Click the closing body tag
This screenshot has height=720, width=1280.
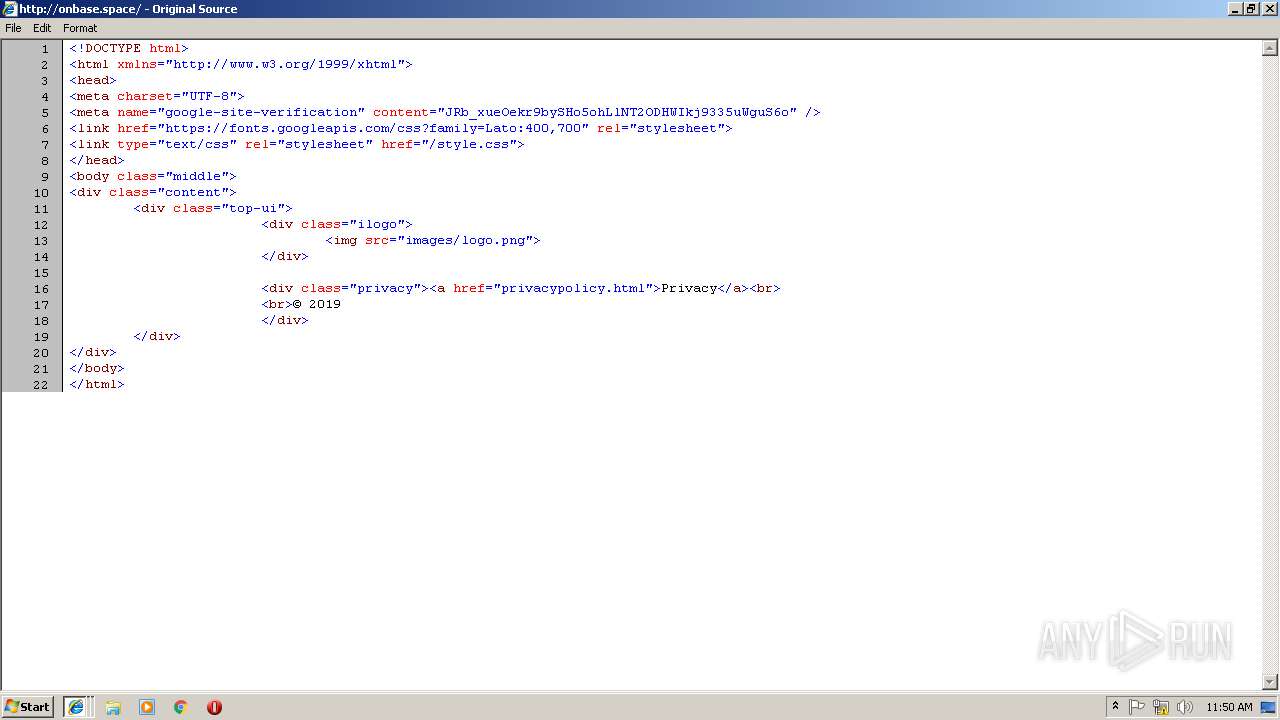coord(97,368)
